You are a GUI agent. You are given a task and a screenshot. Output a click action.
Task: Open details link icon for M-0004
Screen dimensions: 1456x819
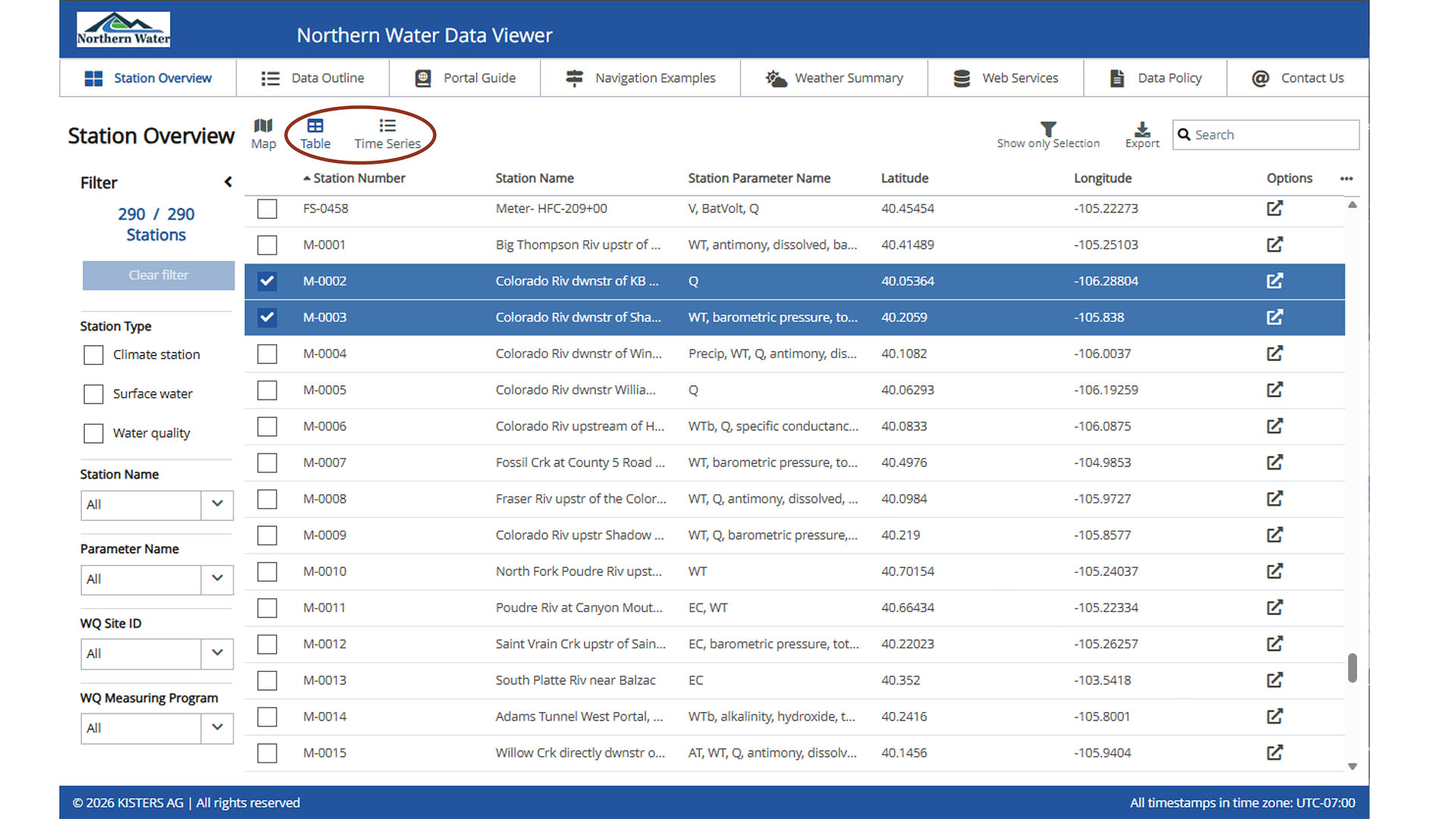coord(1275,353)
